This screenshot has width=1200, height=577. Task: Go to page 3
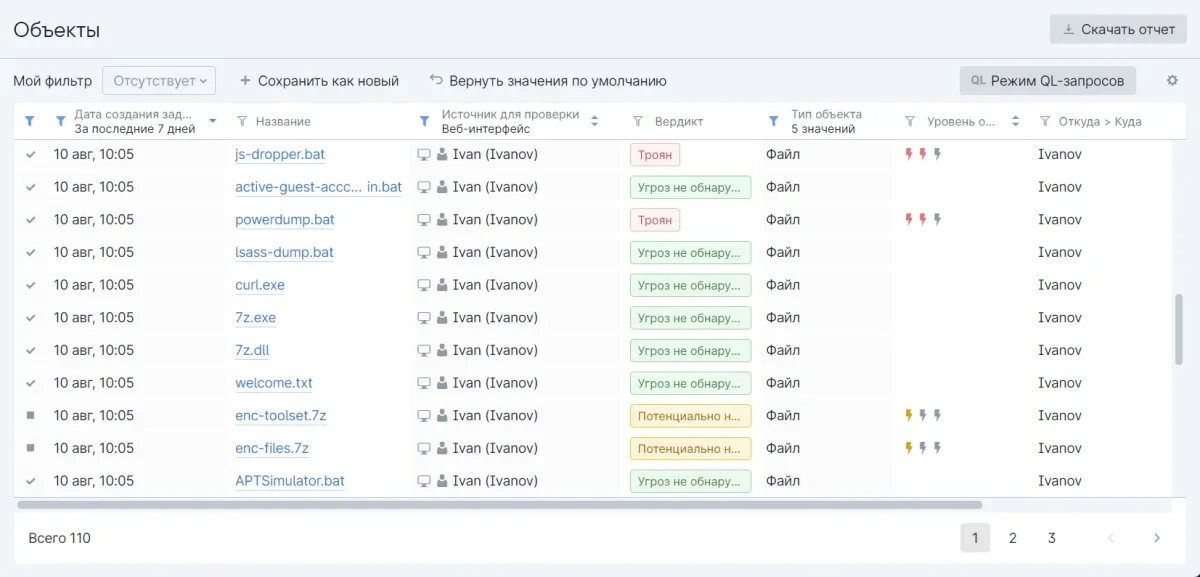point(1051,538)
